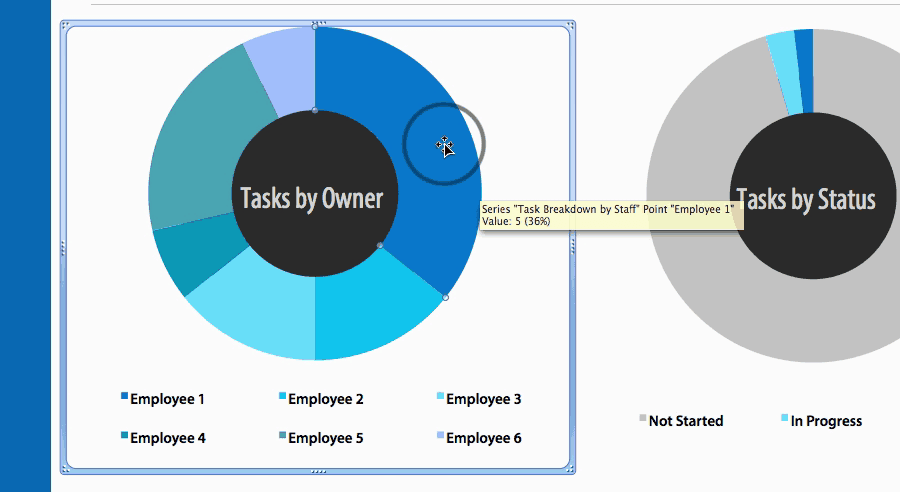Click the Employee 5 legend color marker
The image size is (900, 492).
282,436
